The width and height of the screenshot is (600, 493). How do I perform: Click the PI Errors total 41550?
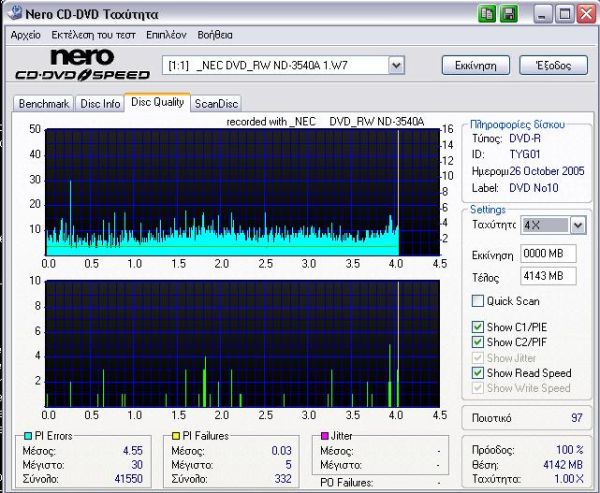click(x=129, y=479)
